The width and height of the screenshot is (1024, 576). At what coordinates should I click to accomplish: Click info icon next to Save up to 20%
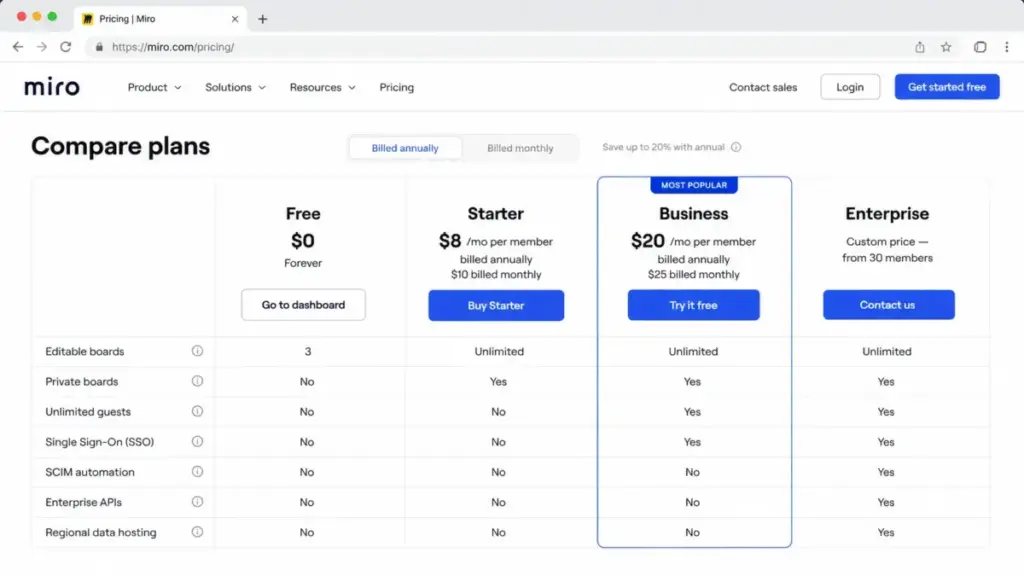coord(736,147)
